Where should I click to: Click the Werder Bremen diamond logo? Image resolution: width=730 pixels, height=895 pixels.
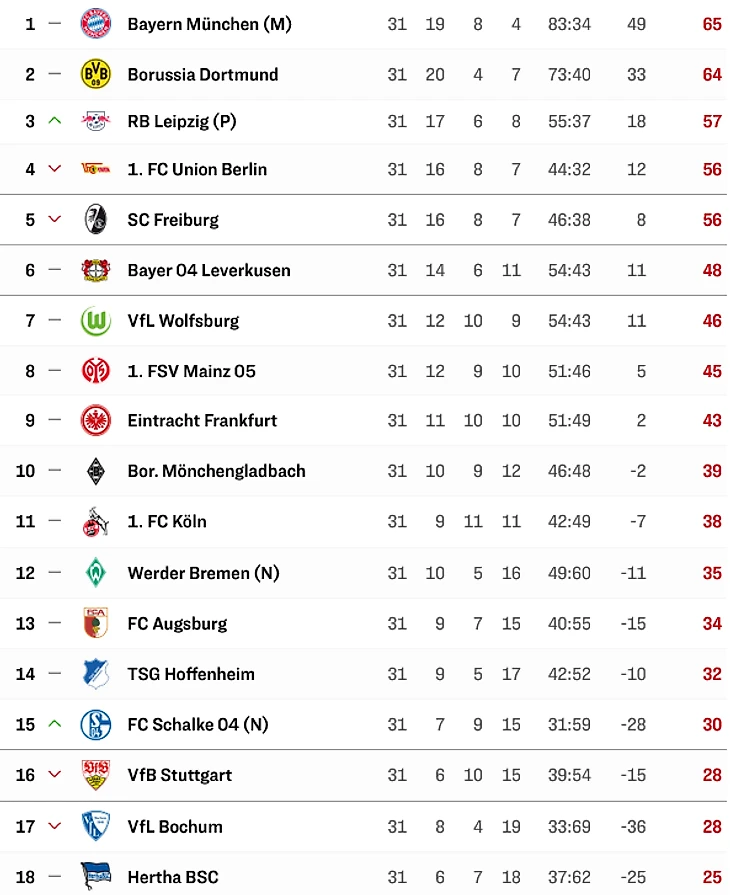pos(96,573)
